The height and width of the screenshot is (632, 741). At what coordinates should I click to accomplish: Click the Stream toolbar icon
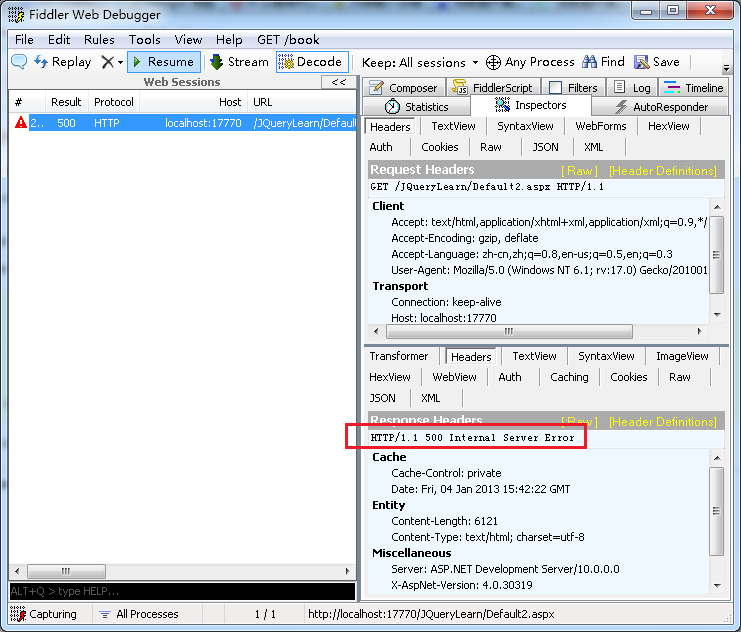pyautogui.click(x=216, y=62)
